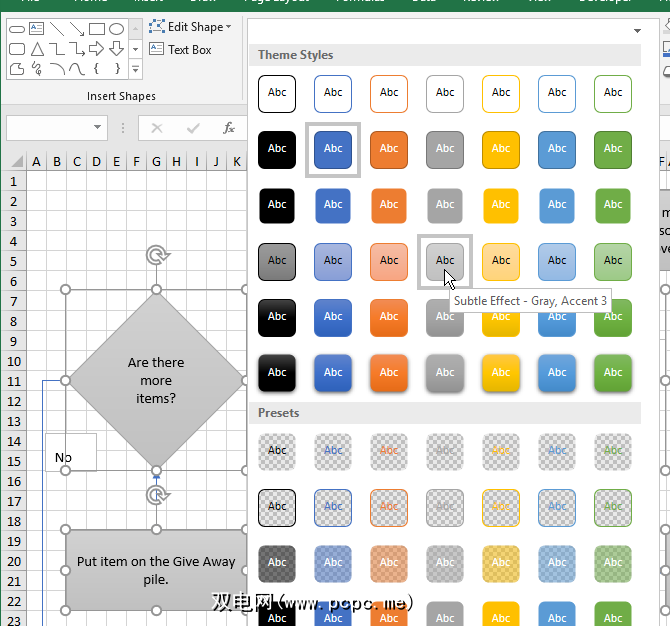The image size is (670, 626).
Task: Collapse the shape styles gallery arrow
Action: point(637,31)
